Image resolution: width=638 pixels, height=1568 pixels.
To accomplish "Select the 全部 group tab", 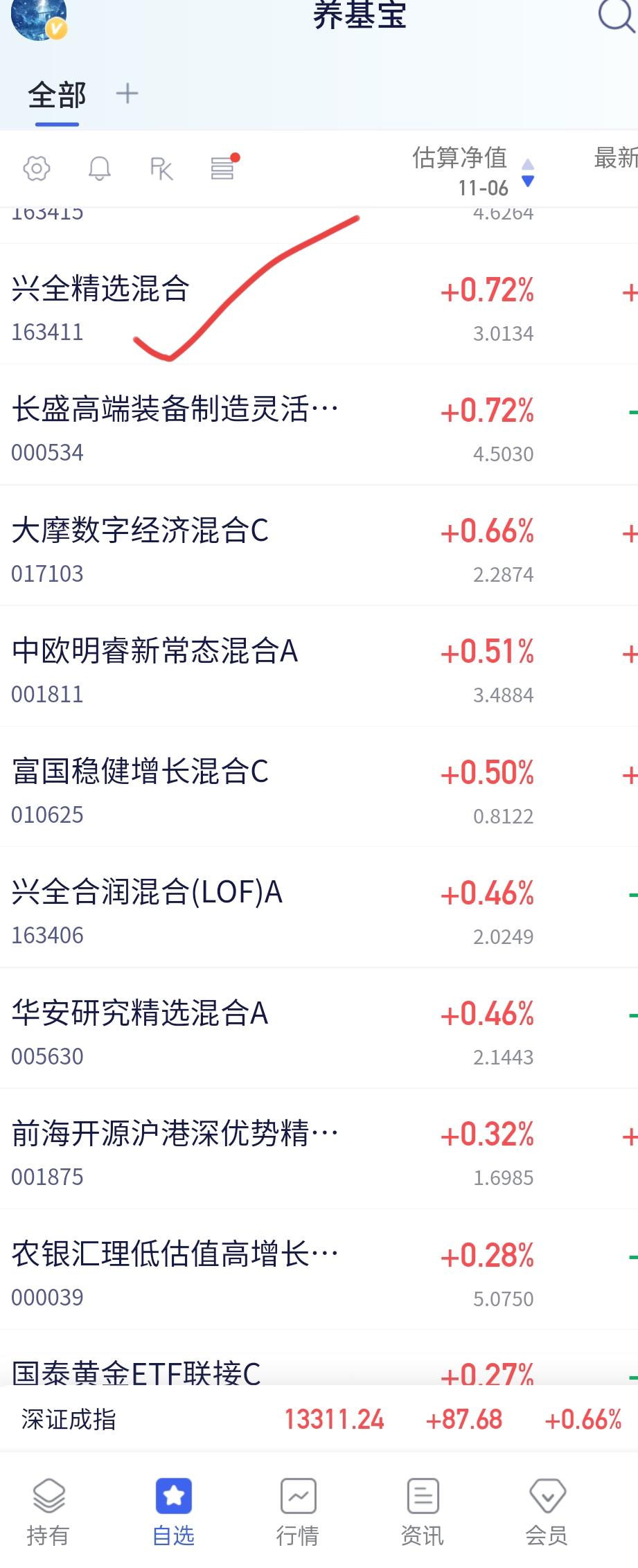I will coord(57,95).
